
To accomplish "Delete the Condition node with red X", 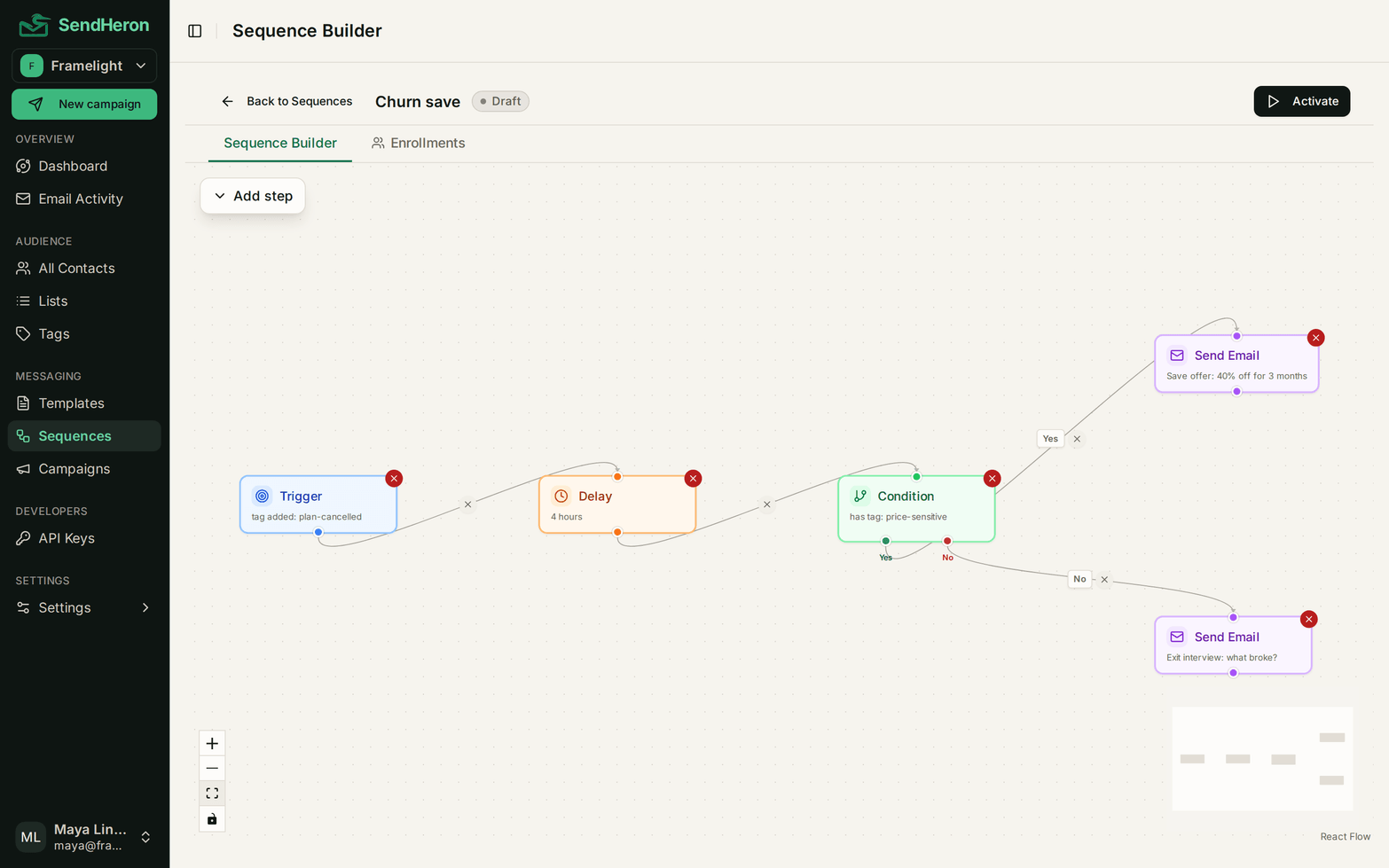I will click(x=992, y=479).
